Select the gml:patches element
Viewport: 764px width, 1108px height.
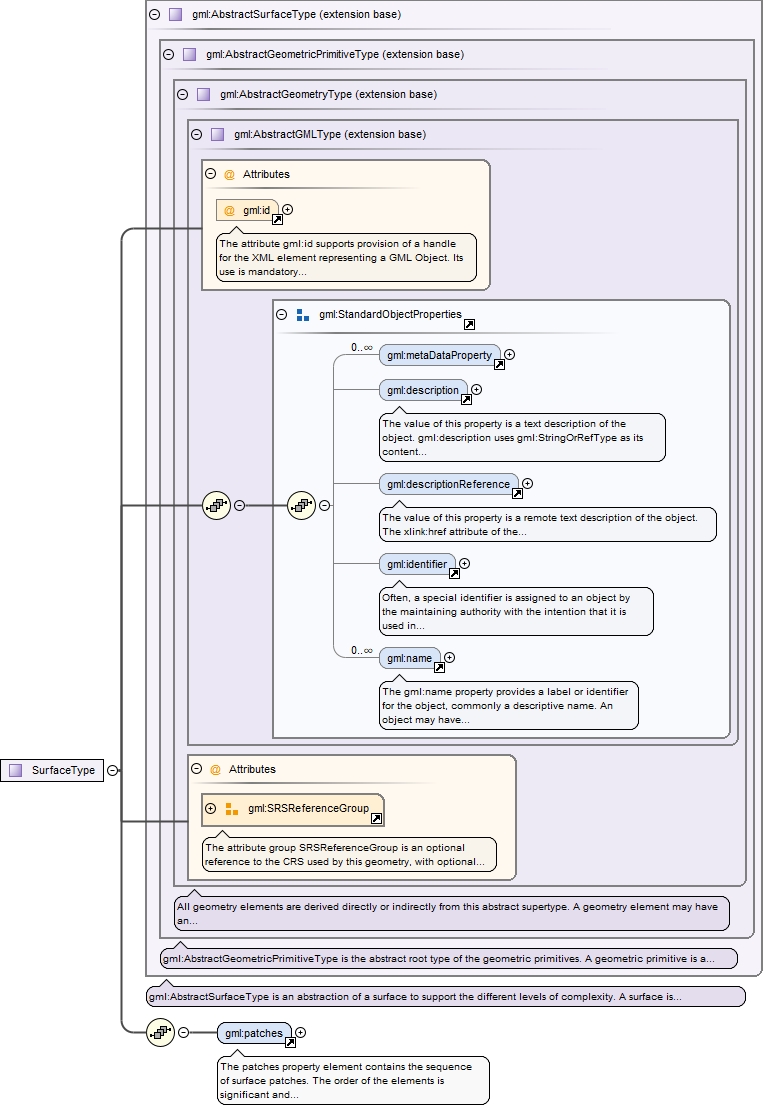(x=252, y=1032)
